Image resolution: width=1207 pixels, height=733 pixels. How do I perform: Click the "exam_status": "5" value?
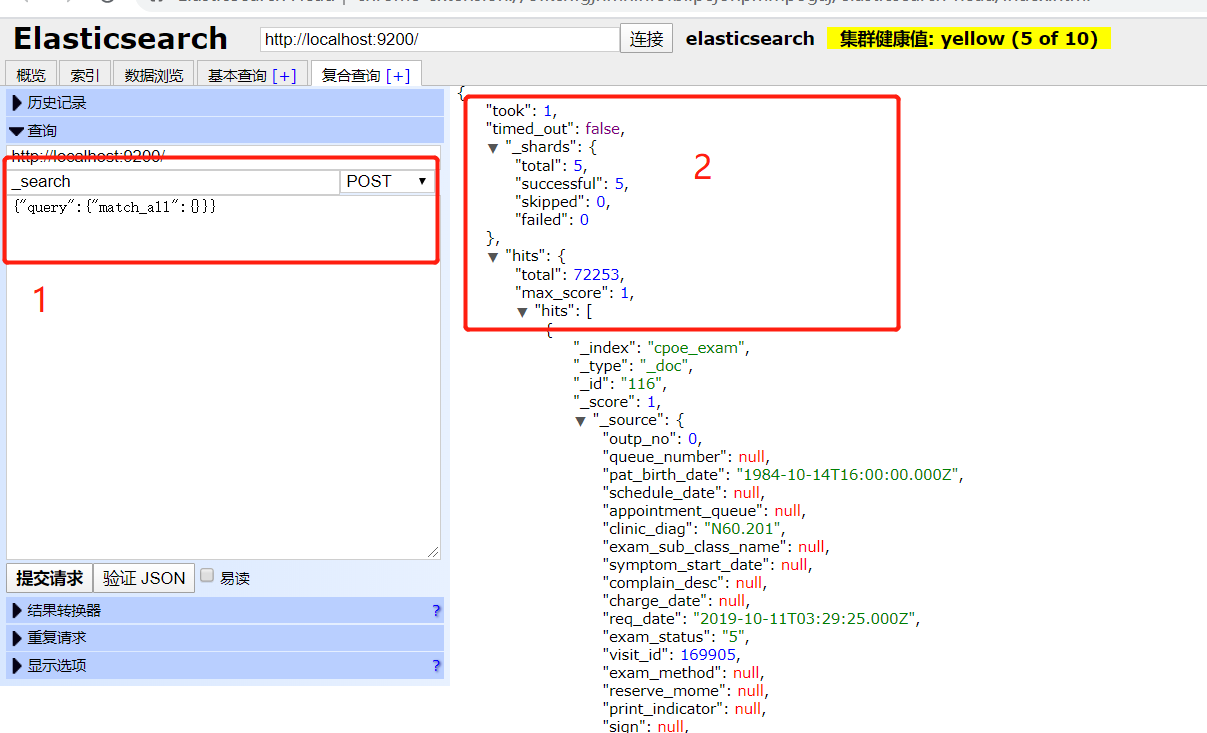[733, 637]
